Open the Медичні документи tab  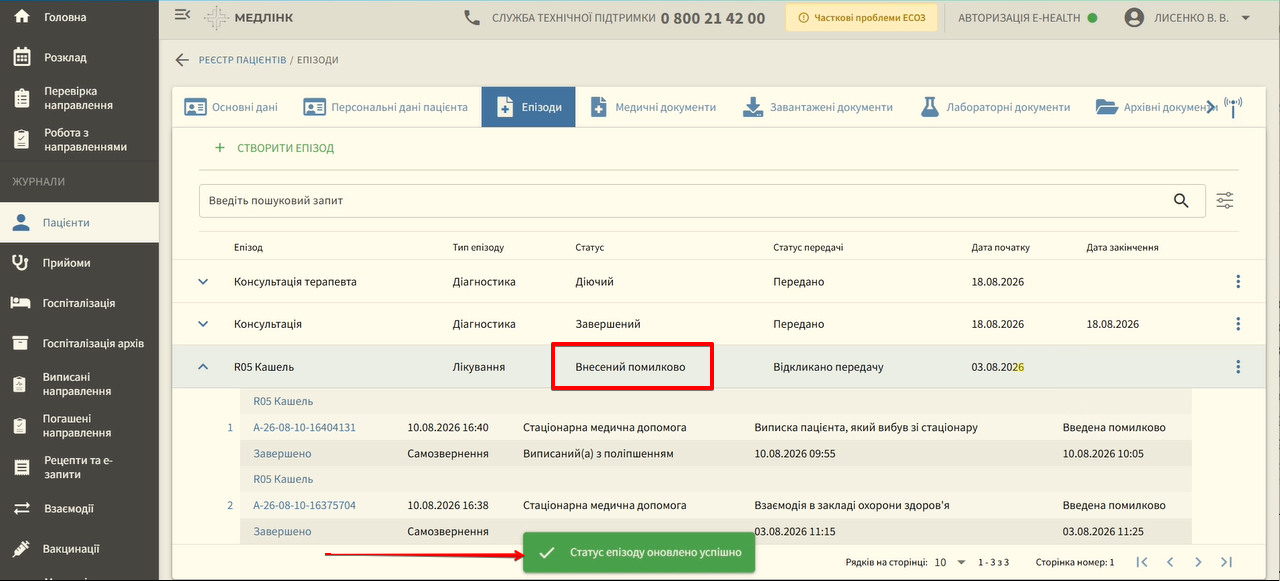click(x=653, y=107)
